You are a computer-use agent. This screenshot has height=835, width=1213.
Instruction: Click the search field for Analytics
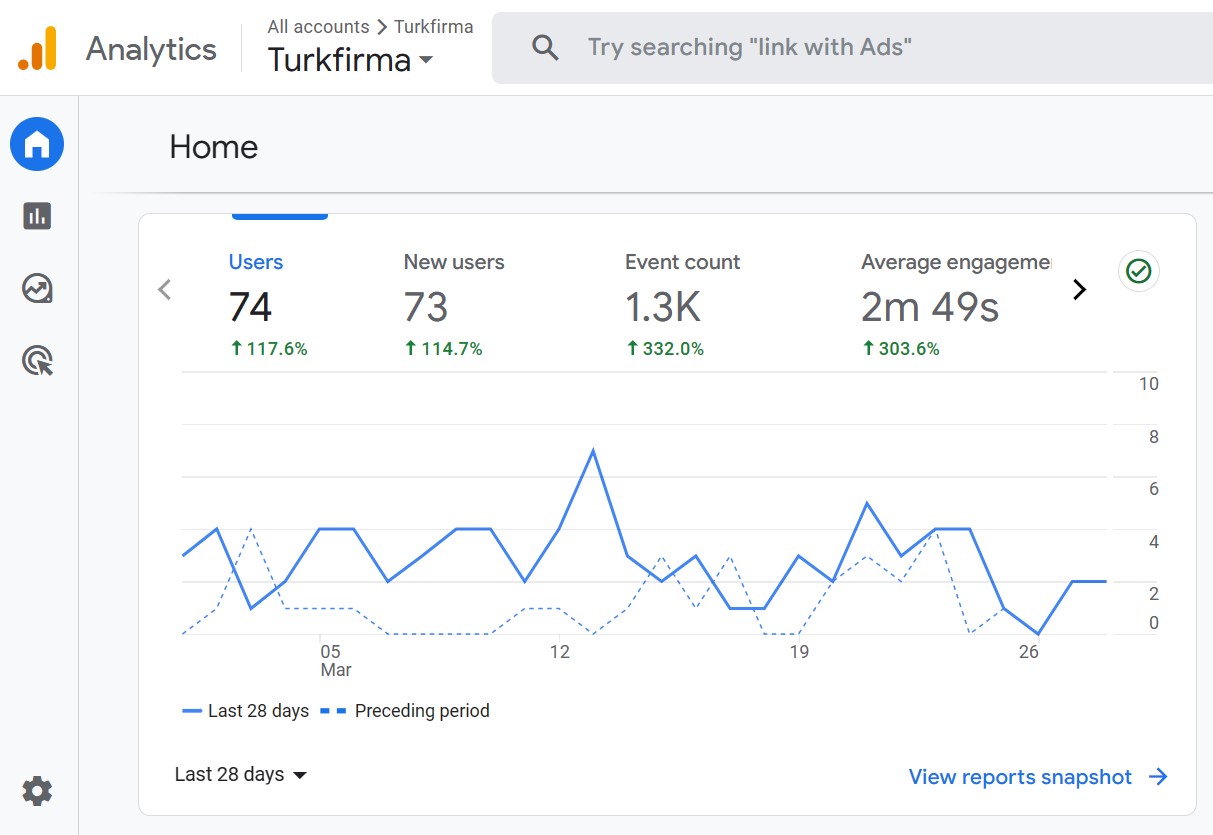pyautogui.click(x=852, y=47)
